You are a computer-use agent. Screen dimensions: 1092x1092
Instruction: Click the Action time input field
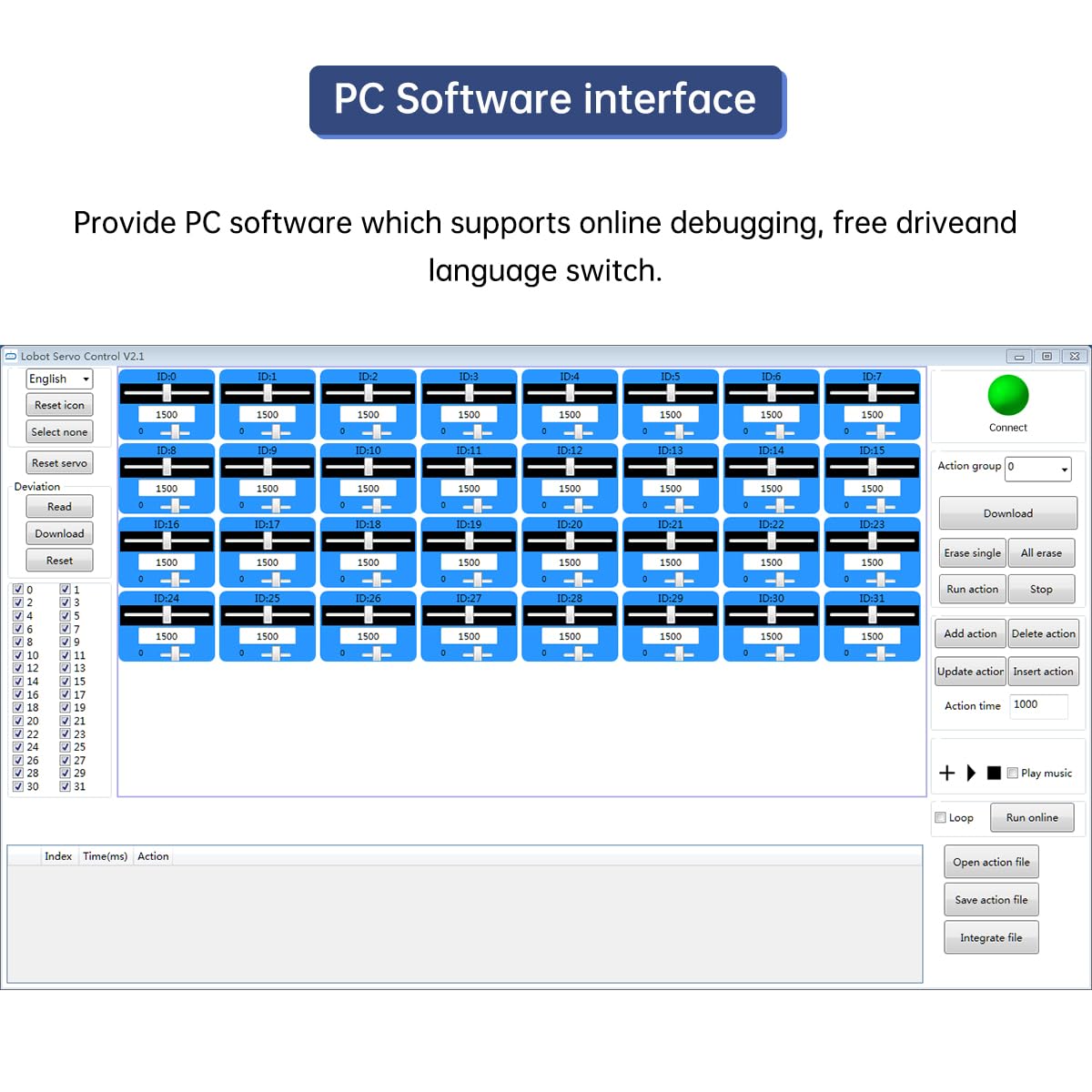(x=1038, y=705)
